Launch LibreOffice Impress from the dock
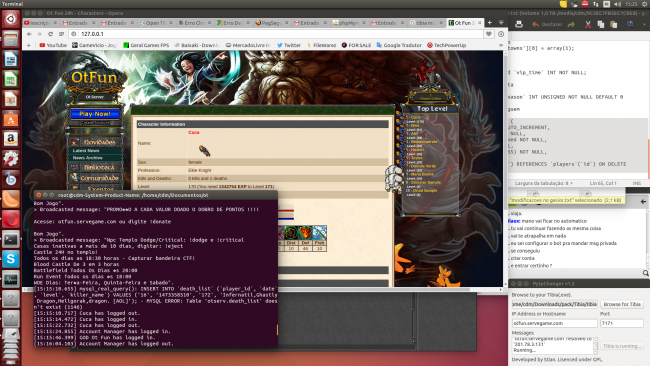This screenshot has width=650, height=366. (x=11, y=99)
